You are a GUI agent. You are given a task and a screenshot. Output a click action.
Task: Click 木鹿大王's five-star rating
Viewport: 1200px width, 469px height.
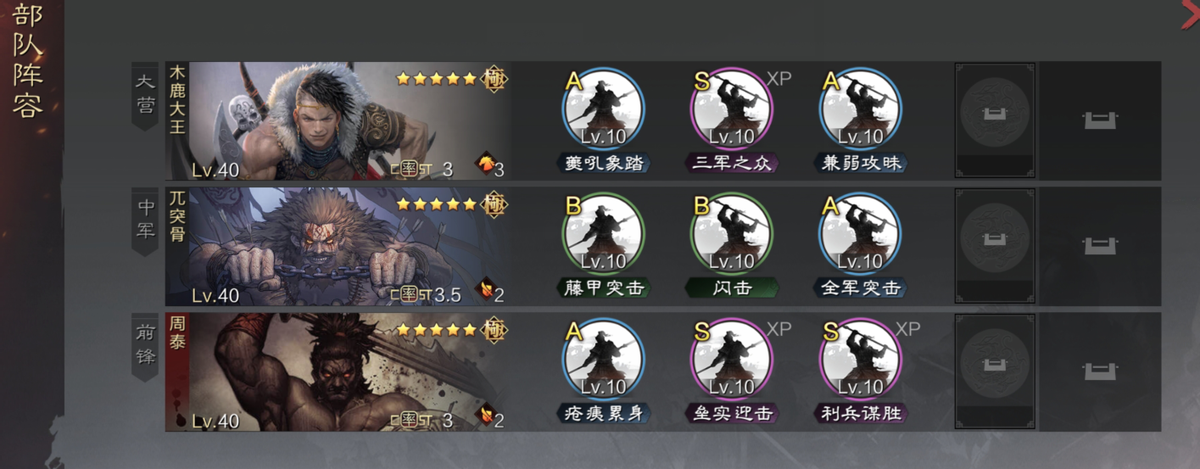click(x=436, y=78)
